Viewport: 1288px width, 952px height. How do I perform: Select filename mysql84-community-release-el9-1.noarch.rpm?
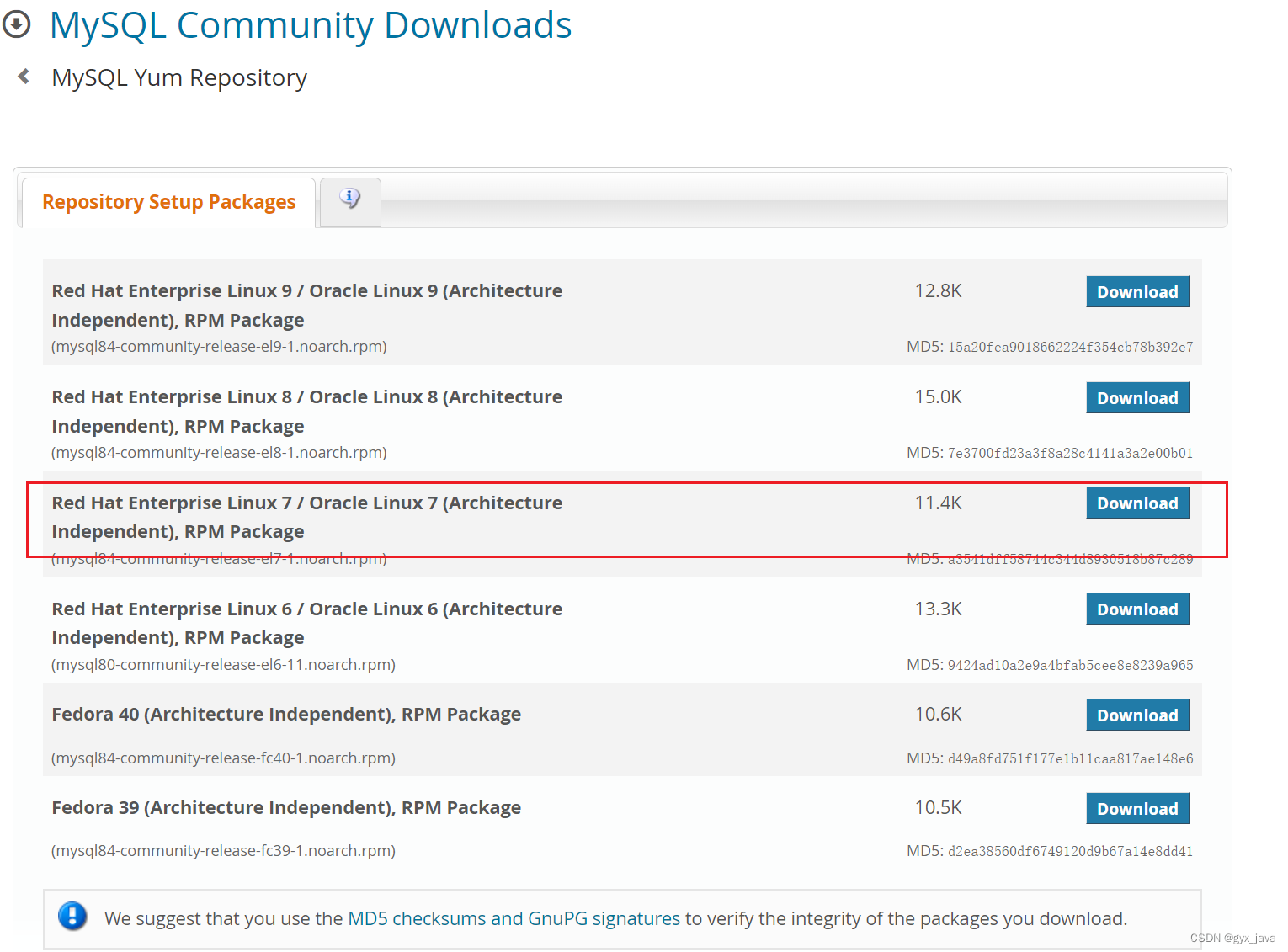click(x=219, y=347)
